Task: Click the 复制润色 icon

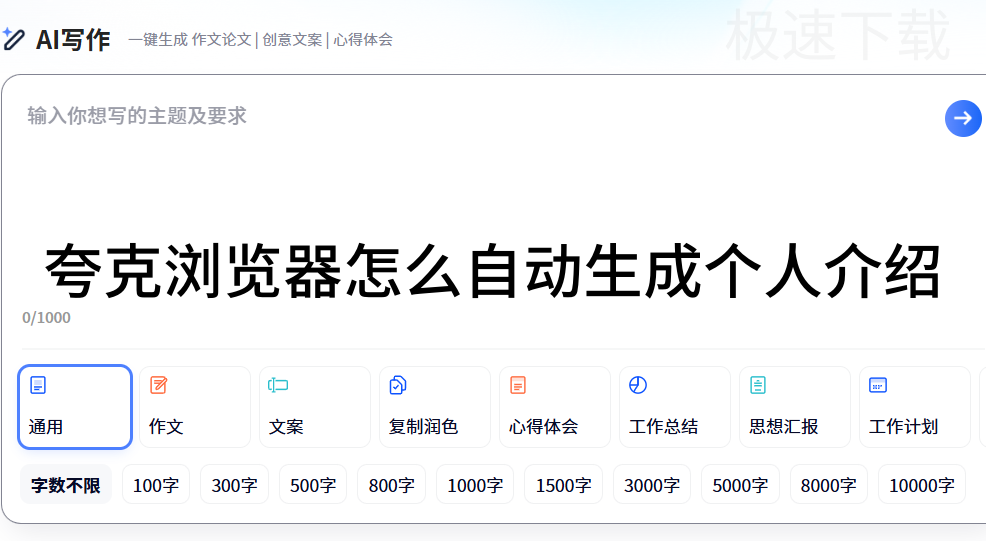Action: click(398, 385)
